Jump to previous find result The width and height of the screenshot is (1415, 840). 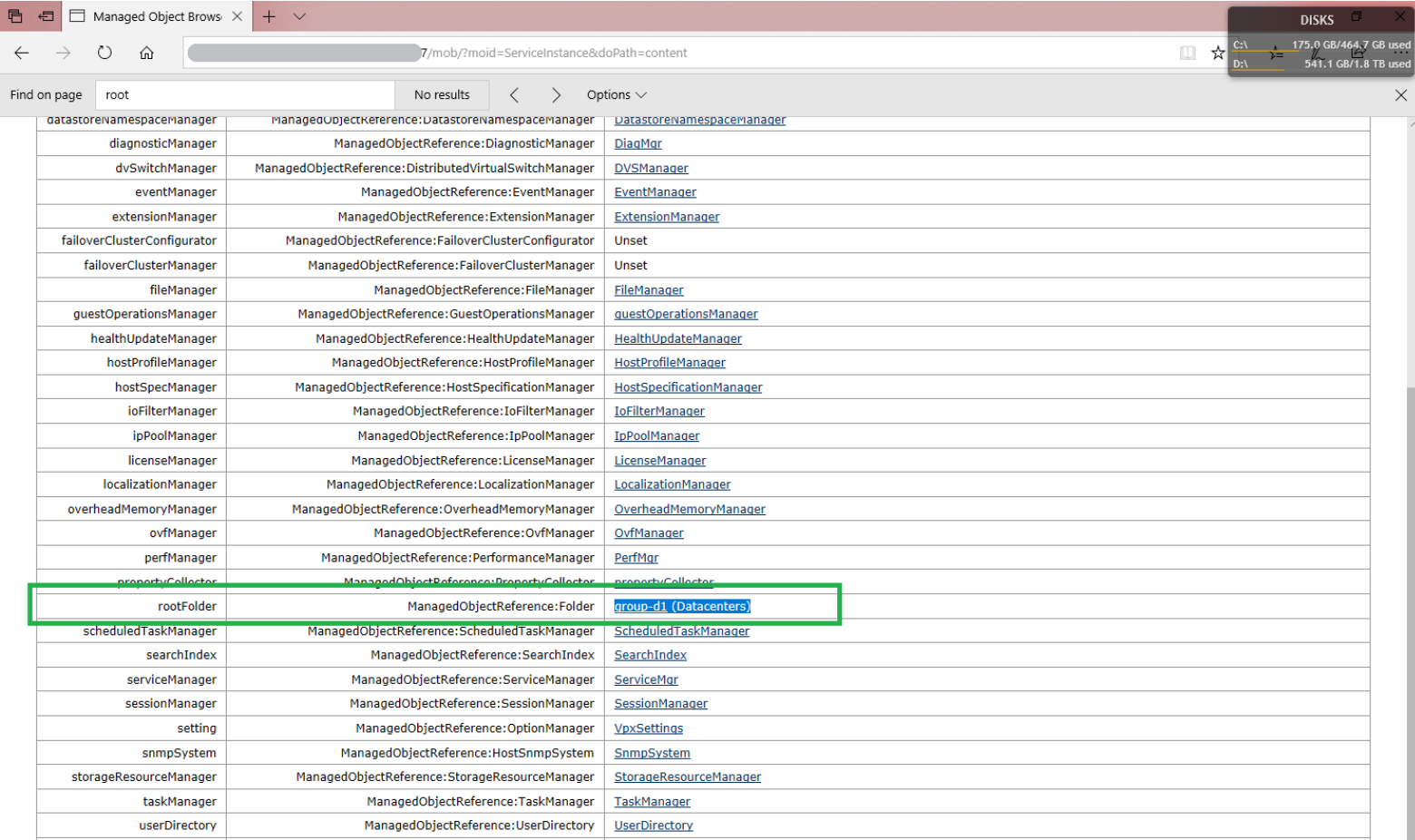pos(514,95)
